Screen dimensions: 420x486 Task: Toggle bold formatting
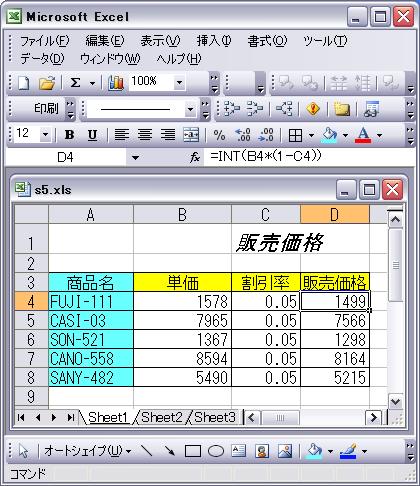tap(69, 135)
